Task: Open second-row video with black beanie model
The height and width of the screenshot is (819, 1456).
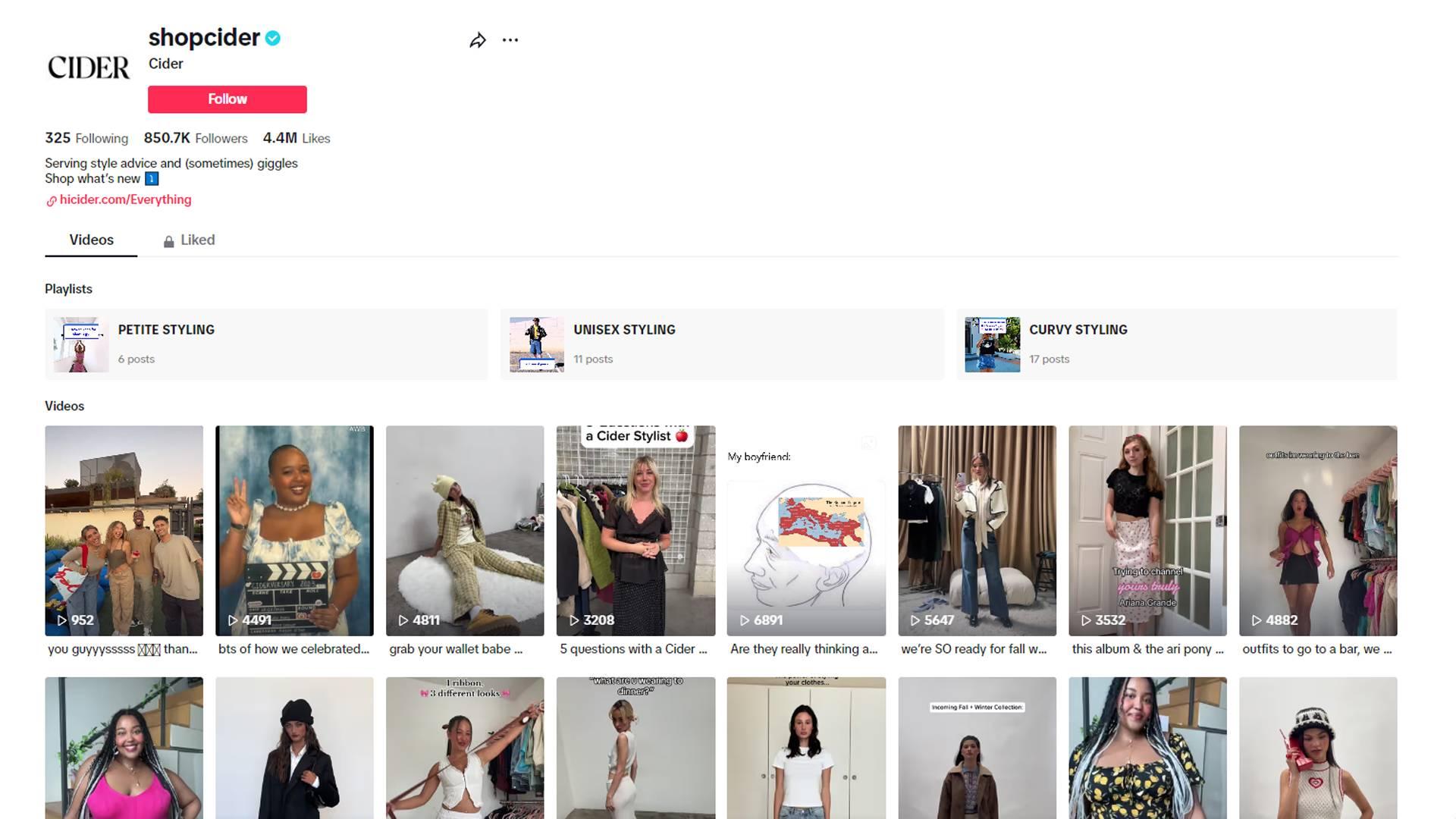Action: [x=295, y=748]
